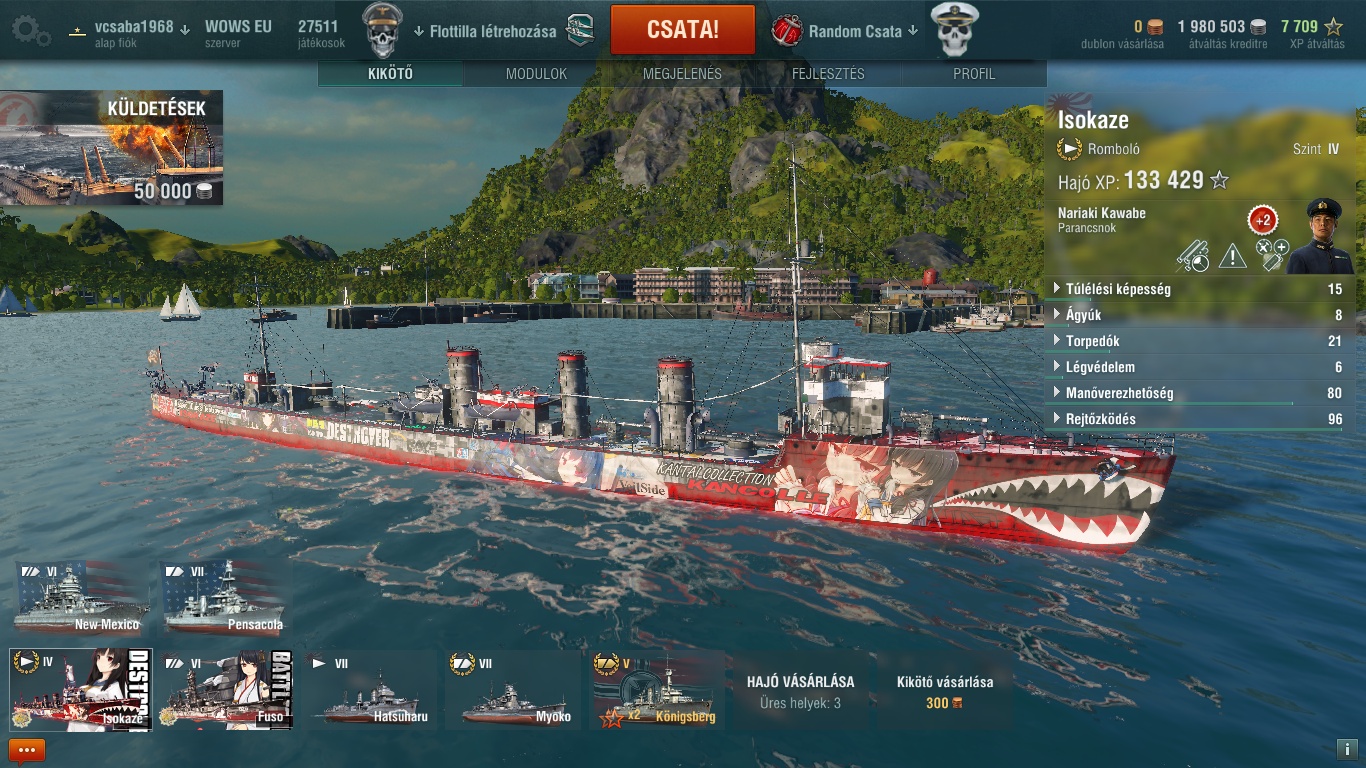Click the captain skull icon beside Random Csata
Screen dimensions: 1366x768
click(x=954, y=30)
